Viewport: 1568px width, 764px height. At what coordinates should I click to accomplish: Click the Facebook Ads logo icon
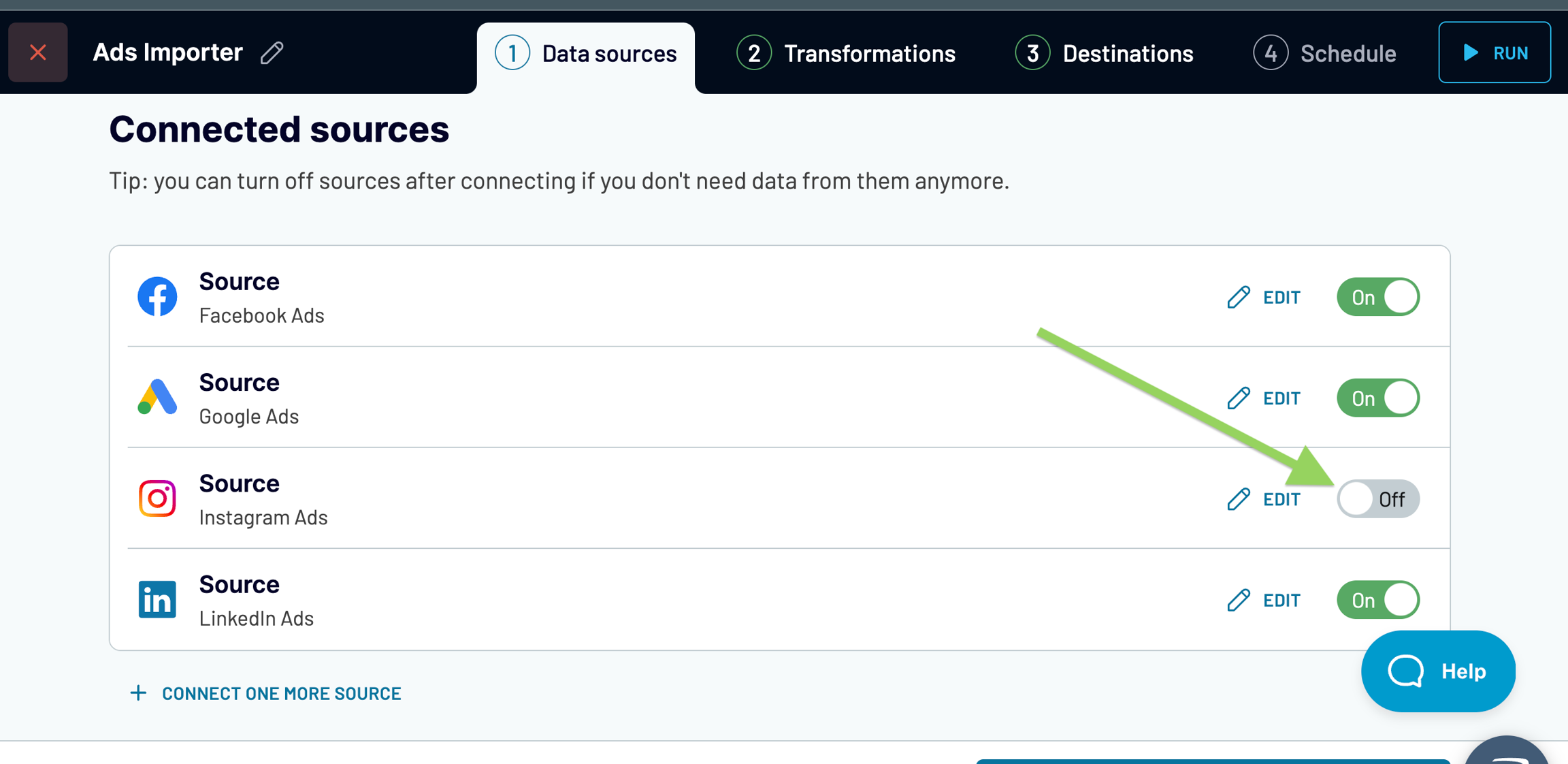coord(157,297)
